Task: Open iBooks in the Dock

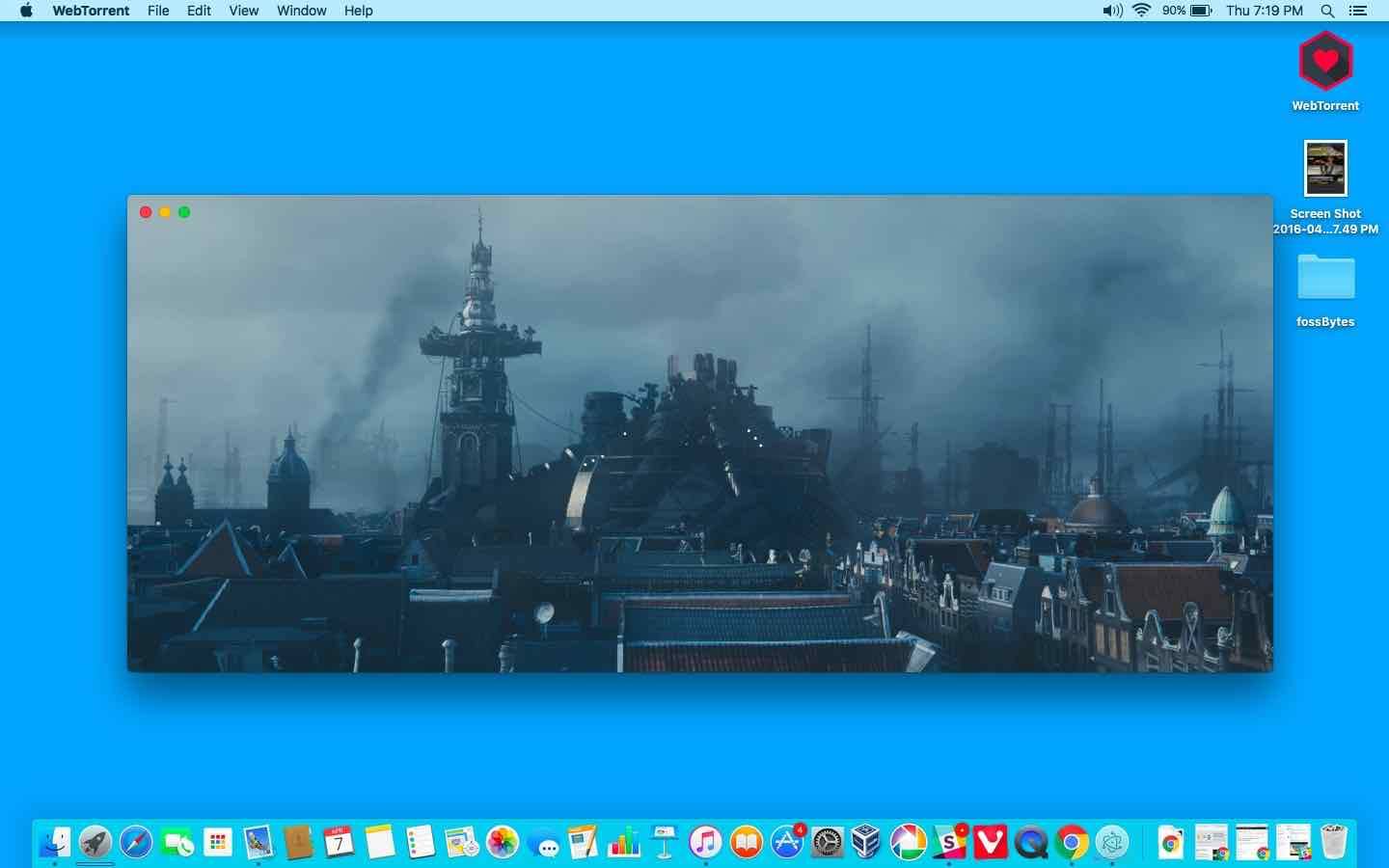Action: click(747, 842)
